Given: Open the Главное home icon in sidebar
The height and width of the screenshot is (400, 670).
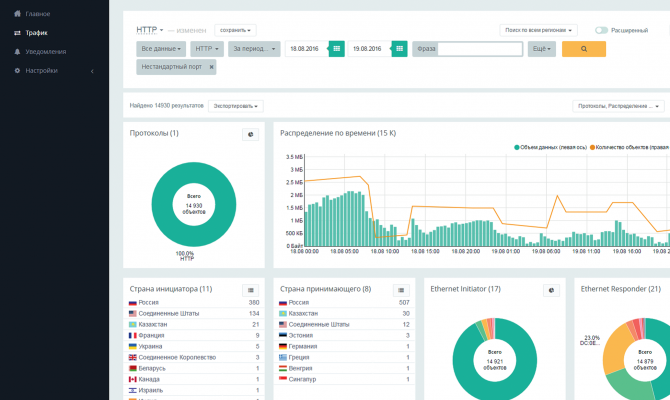Looking at the screenshot, I should point(17,14).
